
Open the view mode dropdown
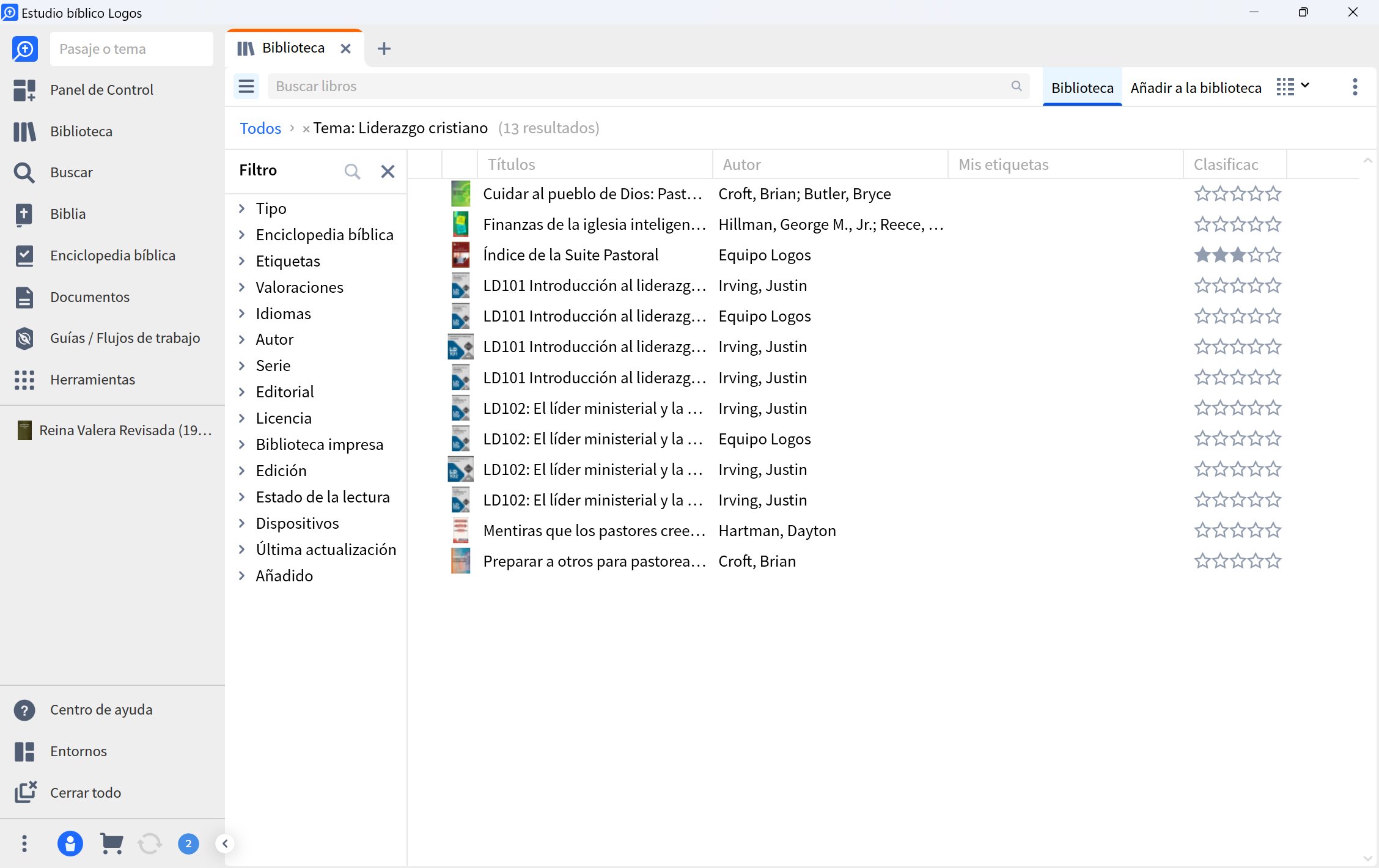pos(1292,87)
